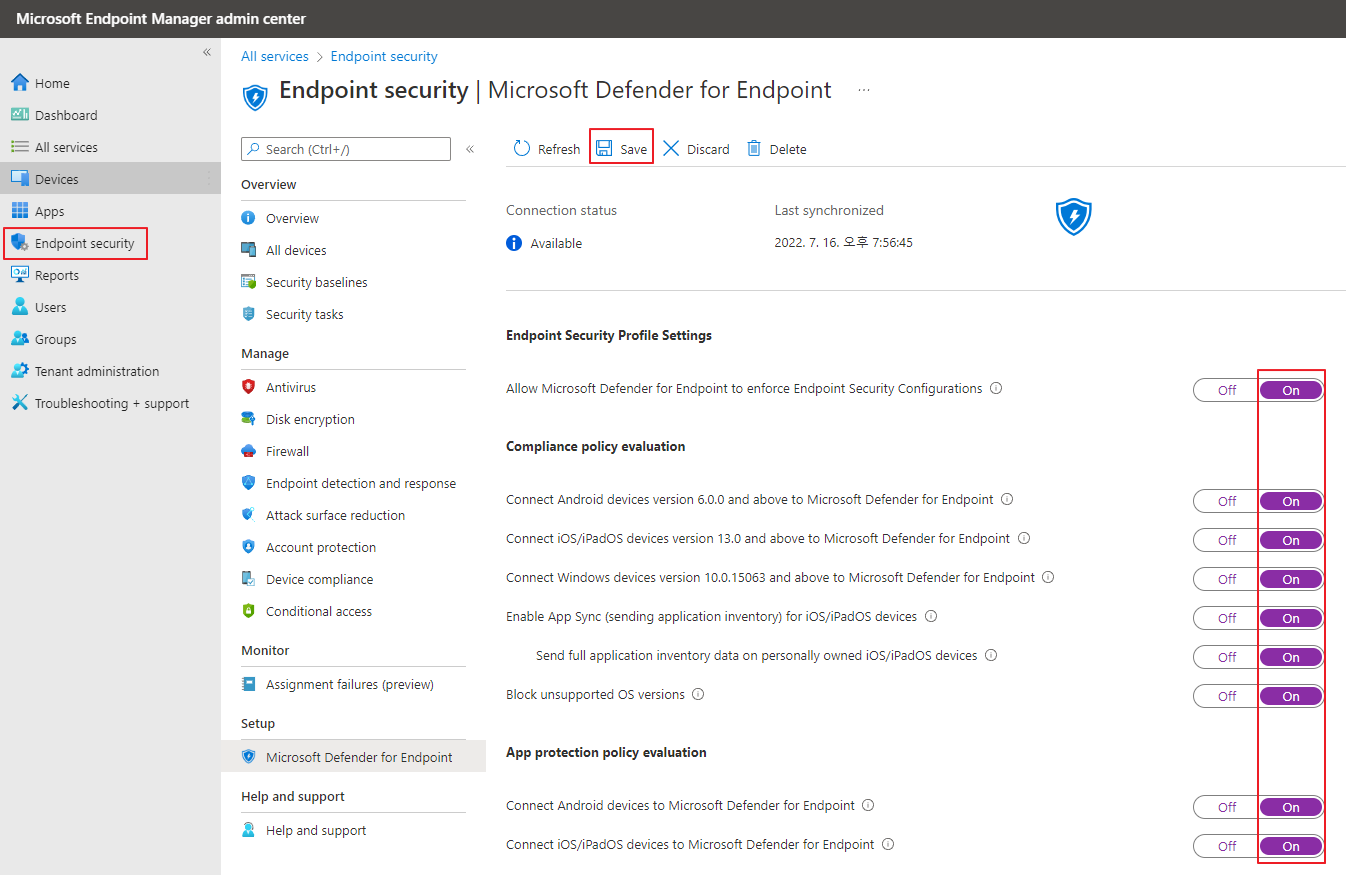Image resolution: width=1346 pixels, height=875 pixels.
Task: Collapse the left navigation sidebar
Action: (x=207, y=52)
